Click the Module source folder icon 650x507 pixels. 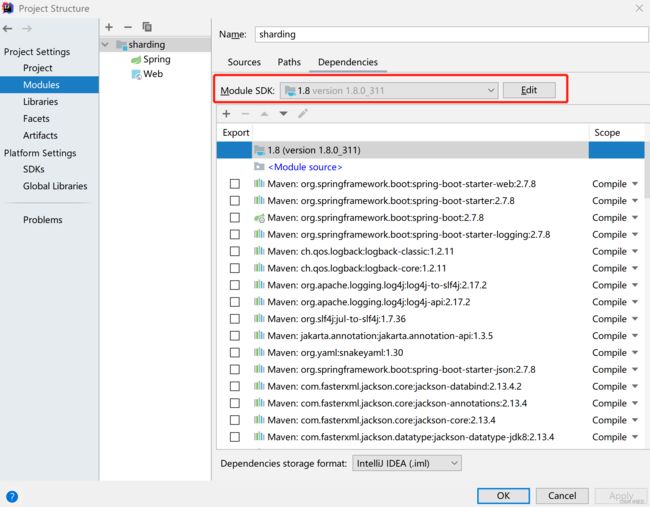point(260,167)
